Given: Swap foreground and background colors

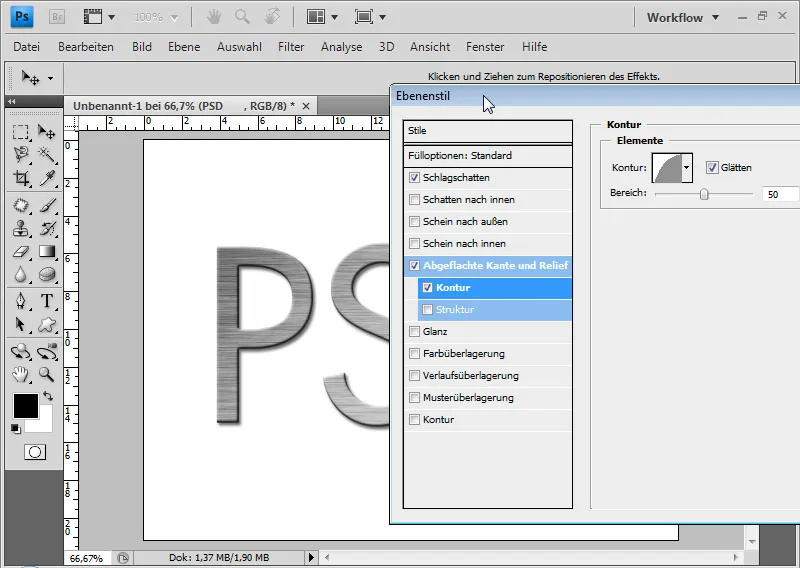Looking at the screenshot, I should [47, 396].
